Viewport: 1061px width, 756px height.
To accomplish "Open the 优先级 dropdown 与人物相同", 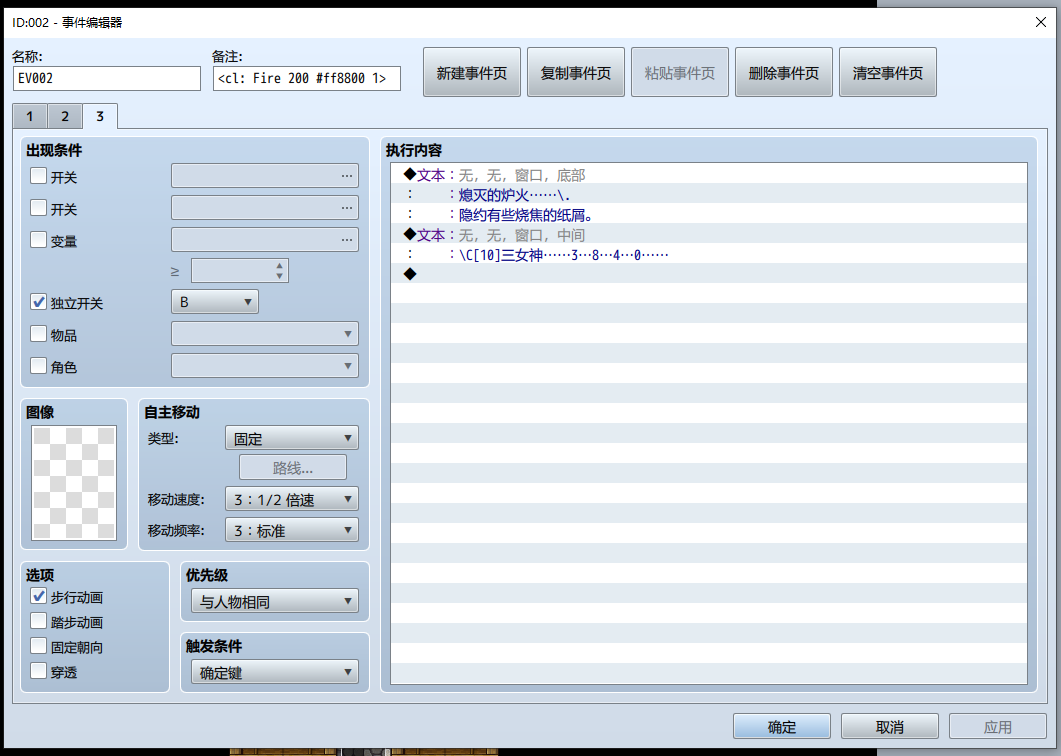I will point(275,601).
